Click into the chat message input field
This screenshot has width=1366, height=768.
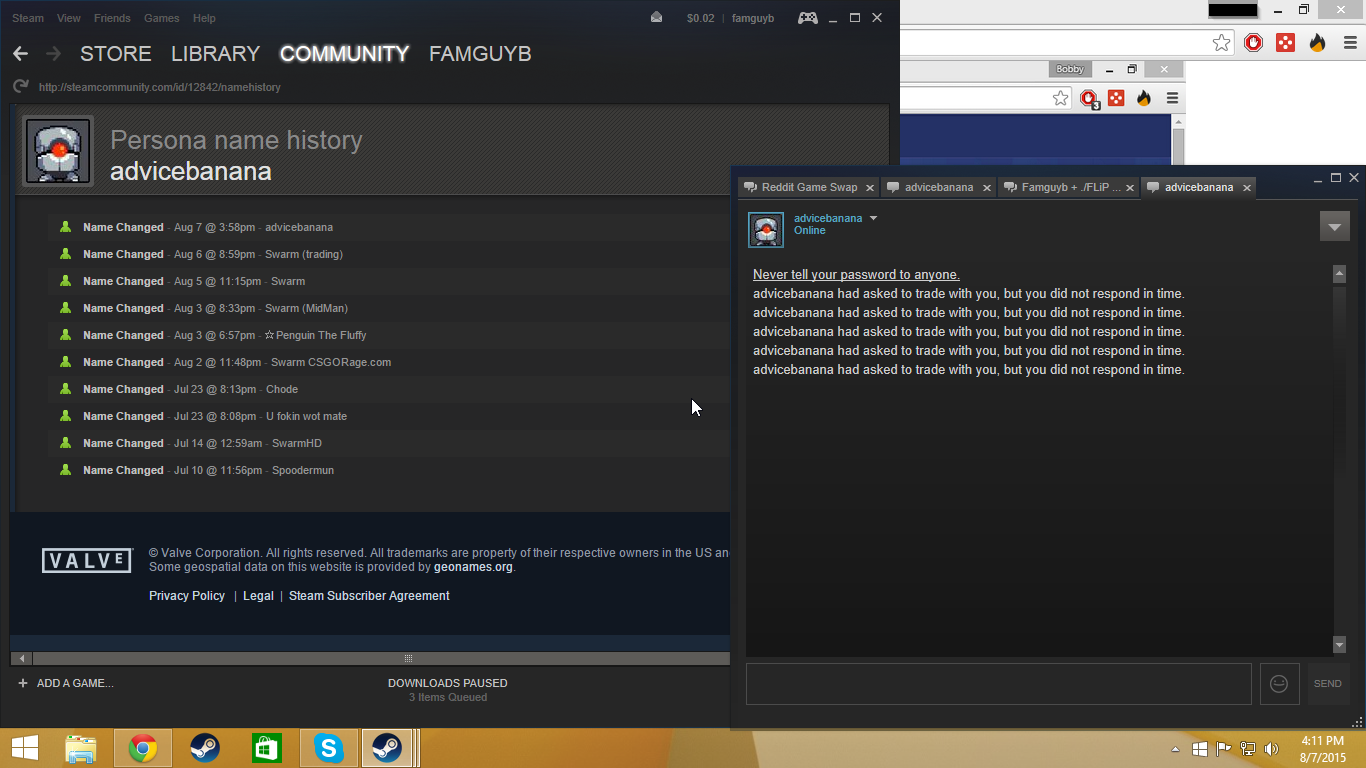click(x=998, y=684)
